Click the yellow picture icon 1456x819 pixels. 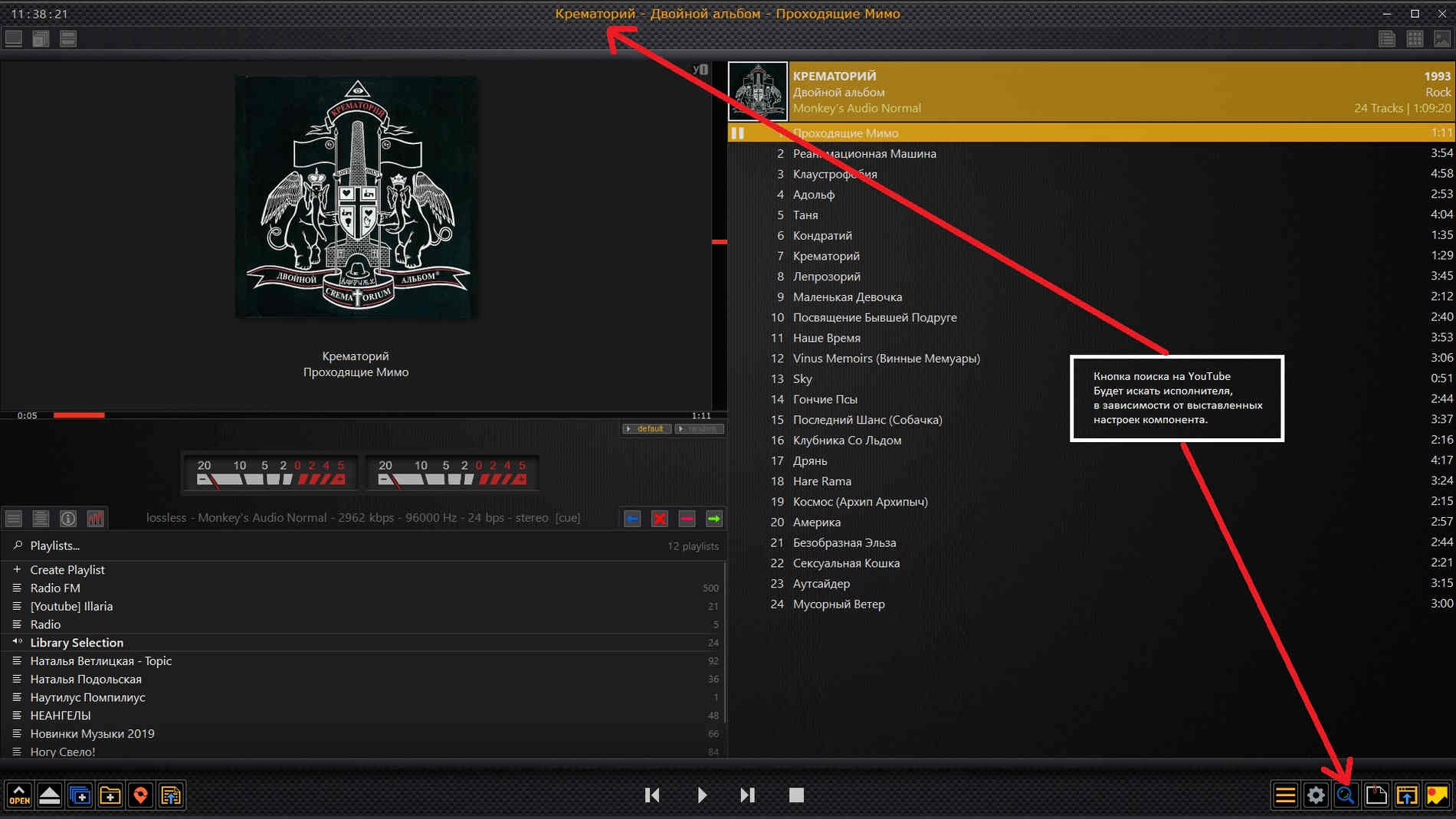pos(1437,795)
